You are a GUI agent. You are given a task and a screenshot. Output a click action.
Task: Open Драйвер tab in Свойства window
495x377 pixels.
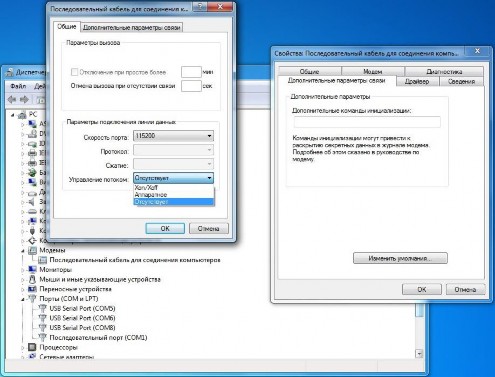coord(417,81)
